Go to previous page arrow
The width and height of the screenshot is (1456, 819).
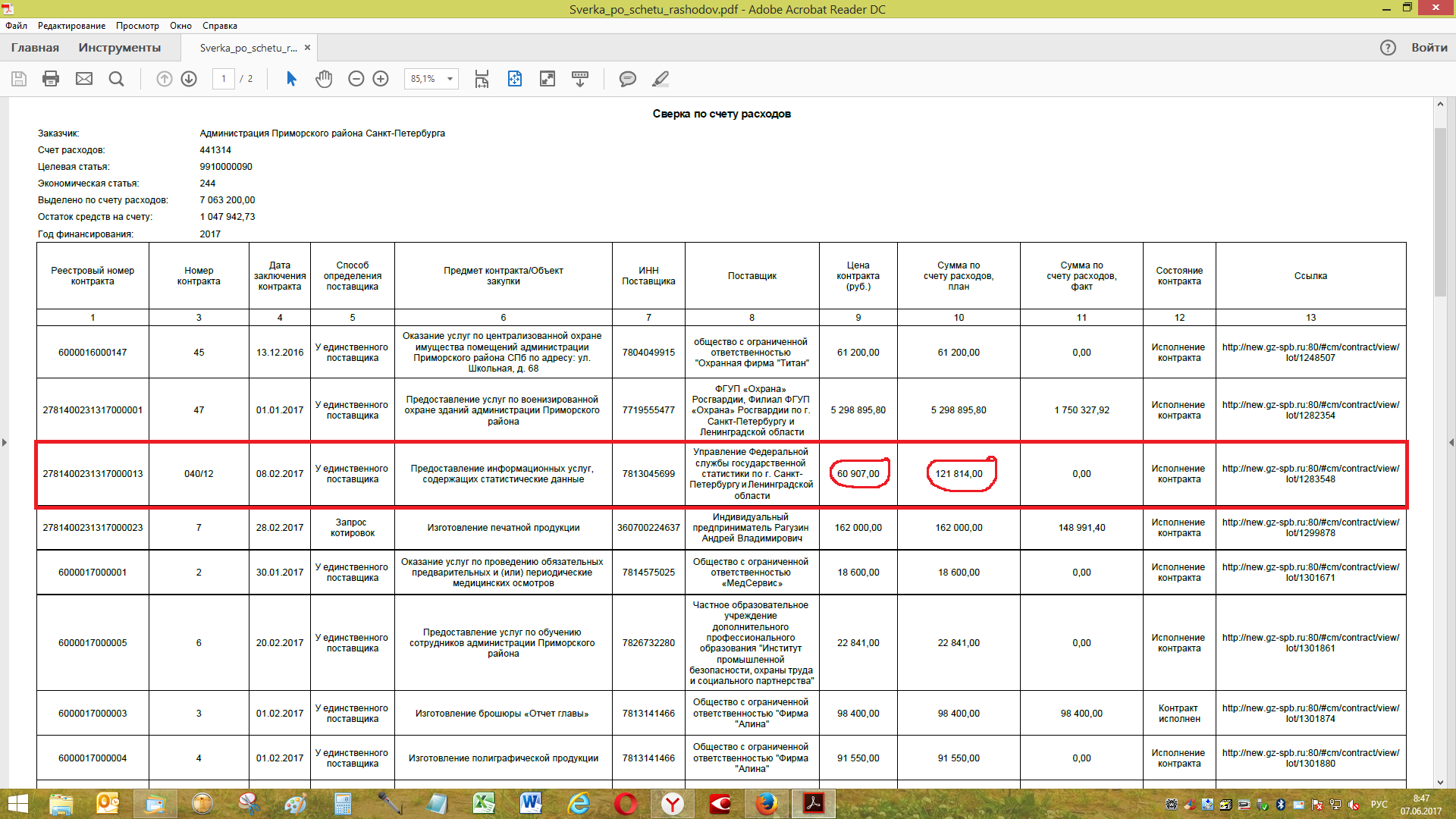click(164, 79)
